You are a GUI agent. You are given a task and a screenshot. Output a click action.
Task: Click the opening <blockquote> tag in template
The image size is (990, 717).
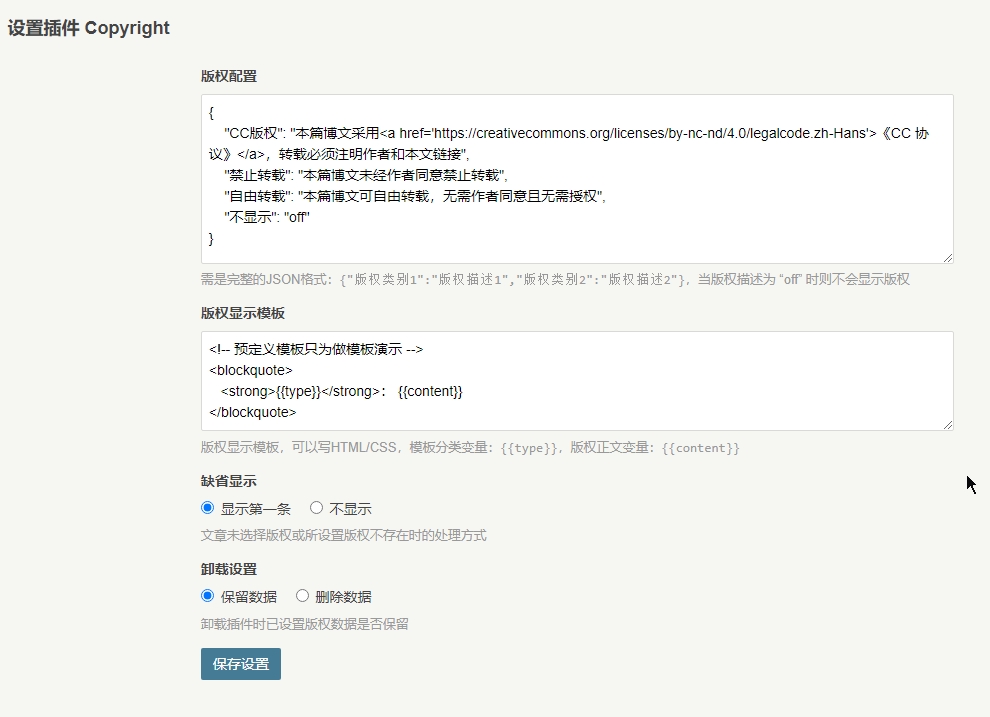[x=251, y=370]
